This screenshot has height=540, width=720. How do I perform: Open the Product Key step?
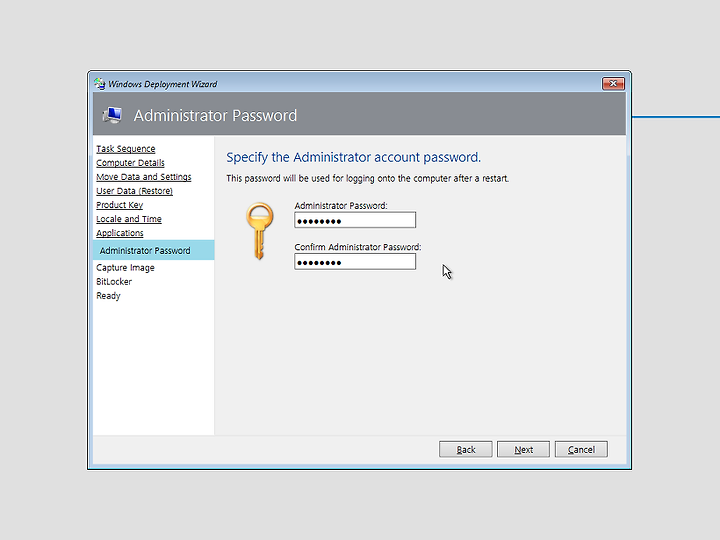coord(119,205)
